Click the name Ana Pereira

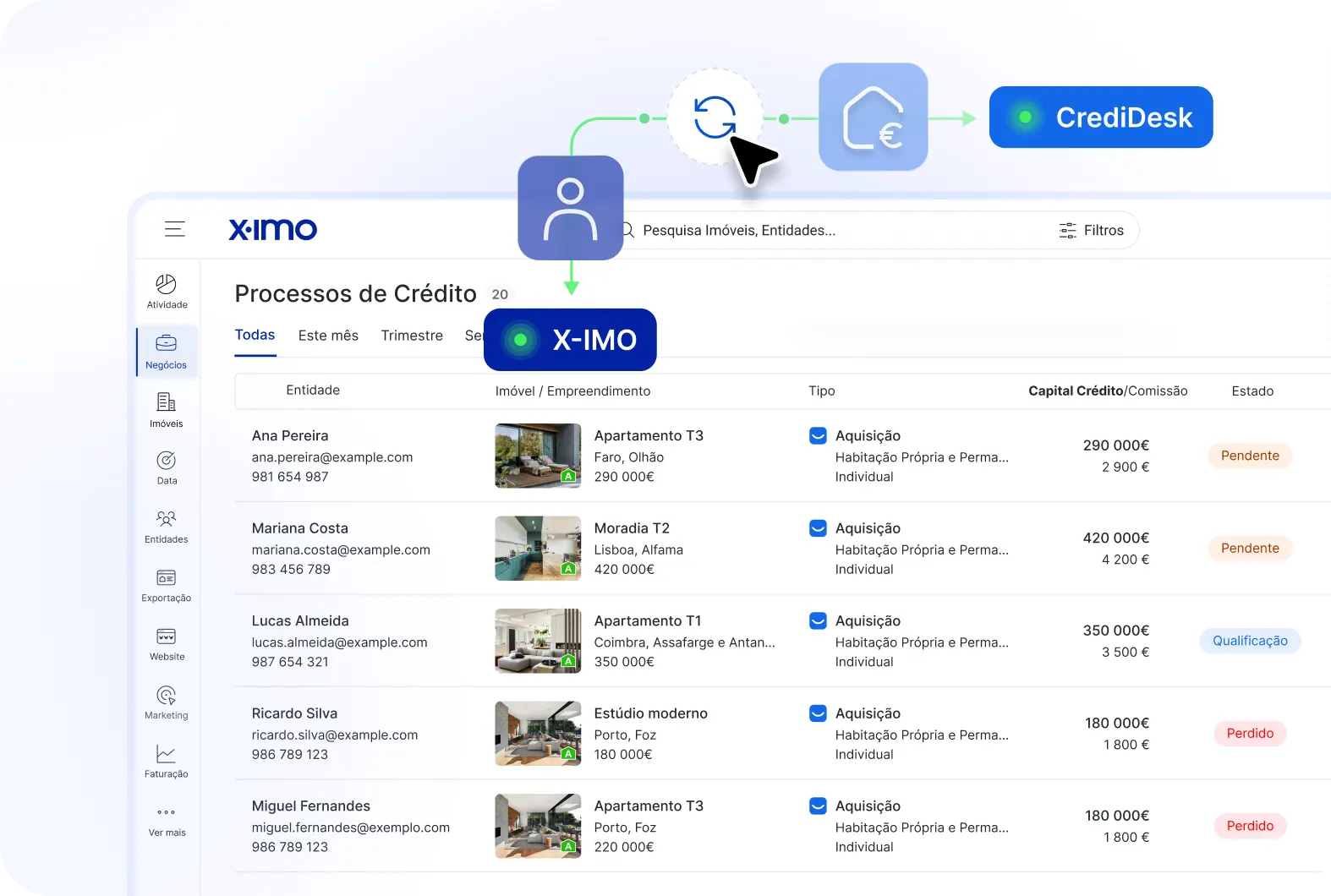click(290, 435)
